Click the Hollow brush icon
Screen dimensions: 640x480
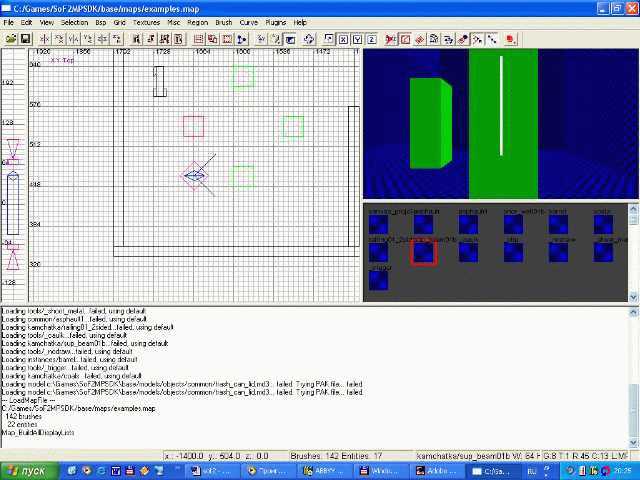[x=227, y=39]
